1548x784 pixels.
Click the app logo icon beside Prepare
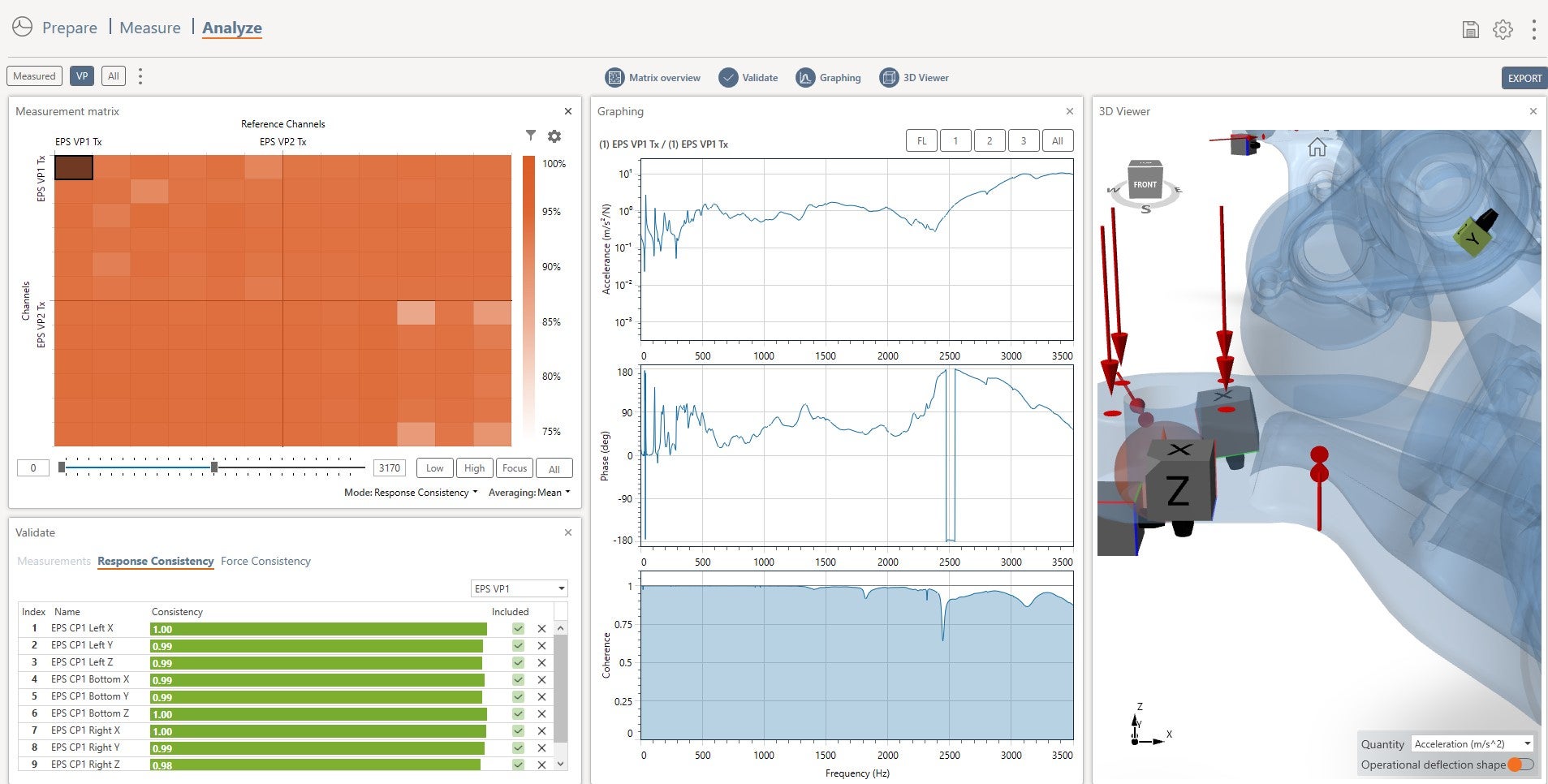[22, 28]
